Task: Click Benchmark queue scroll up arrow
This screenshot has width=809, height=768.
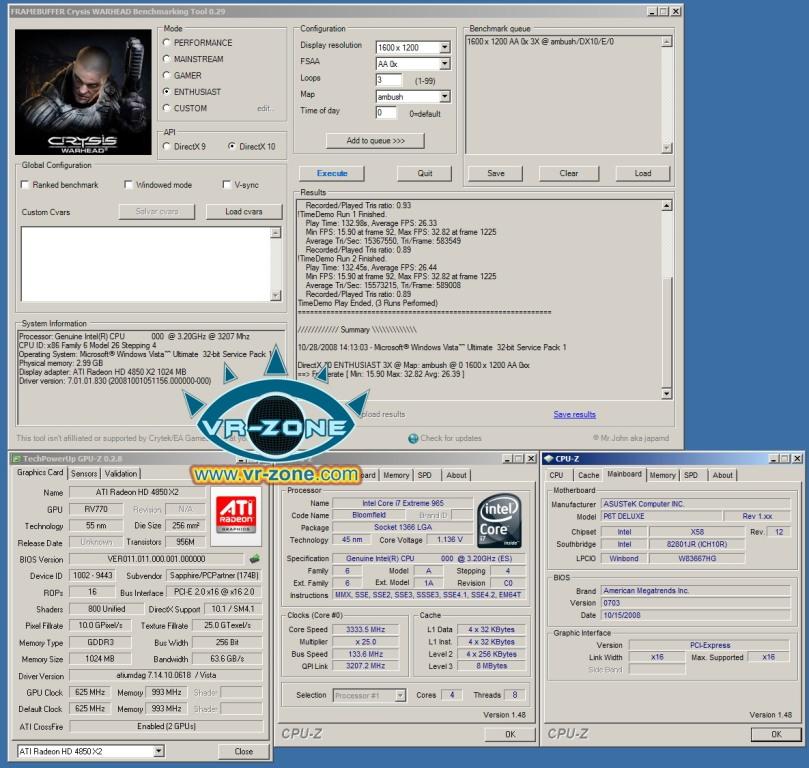Action: (x=667, y=41)
